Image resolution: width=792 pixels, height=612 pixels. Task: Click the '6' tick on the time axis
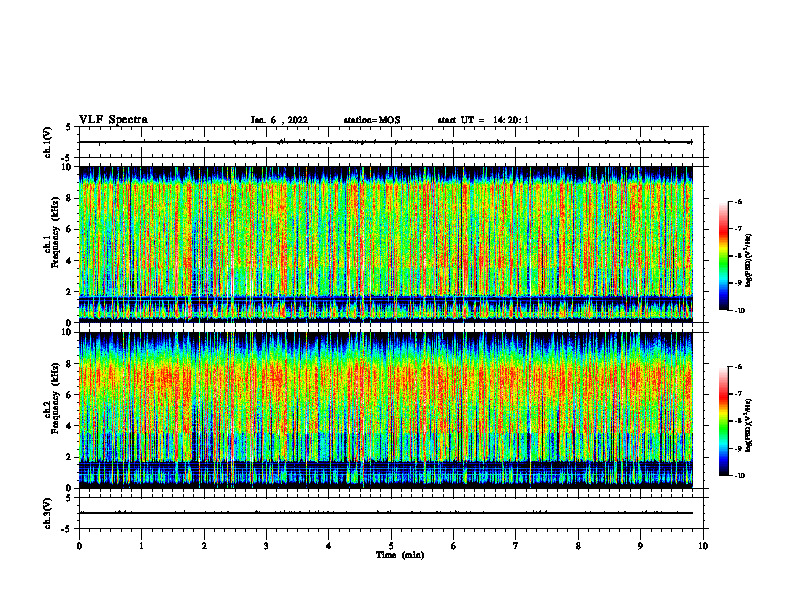(x=454, y=546)
